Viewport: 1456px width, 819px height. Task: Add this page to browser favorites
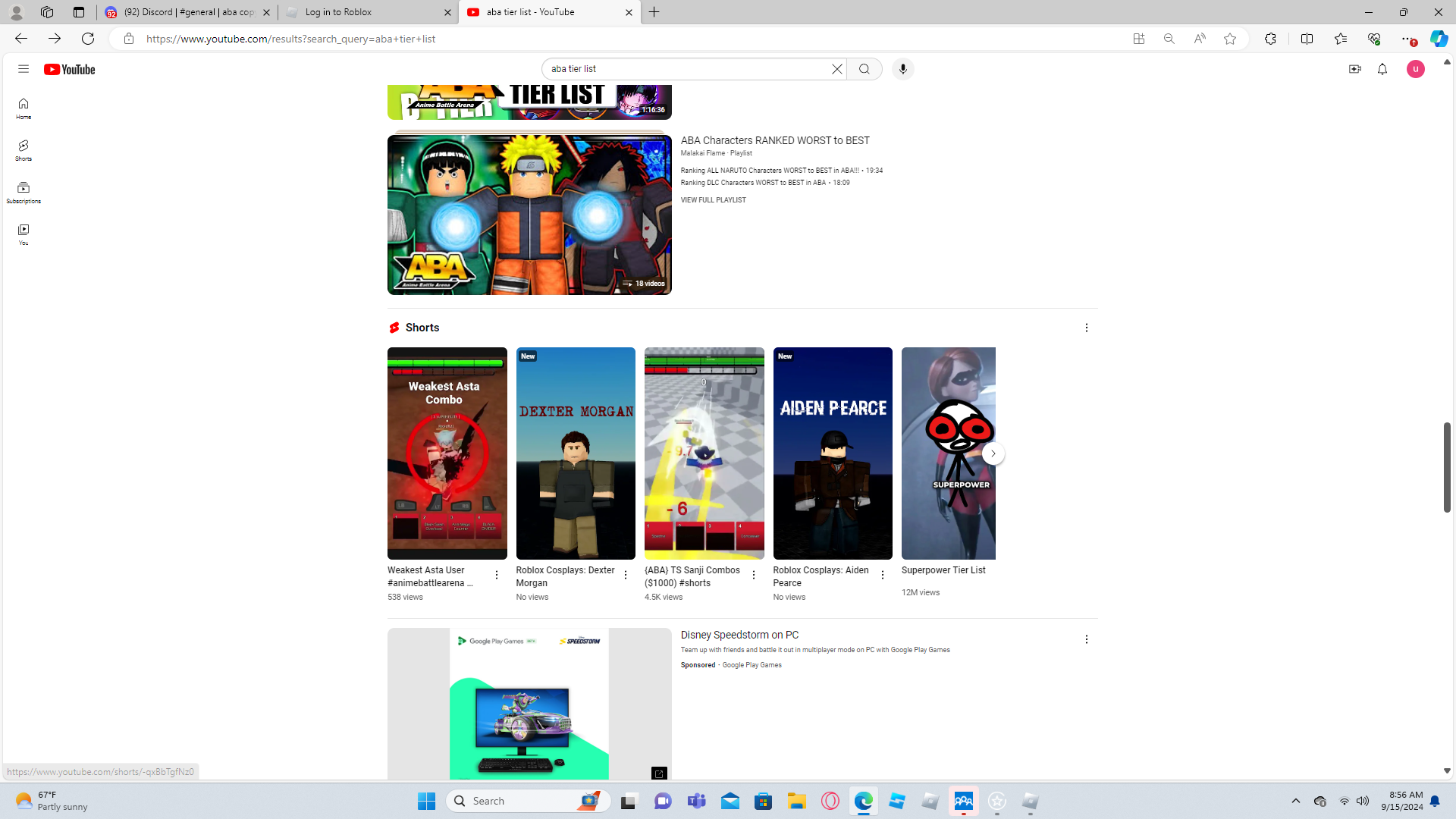tap(1230, 39)
